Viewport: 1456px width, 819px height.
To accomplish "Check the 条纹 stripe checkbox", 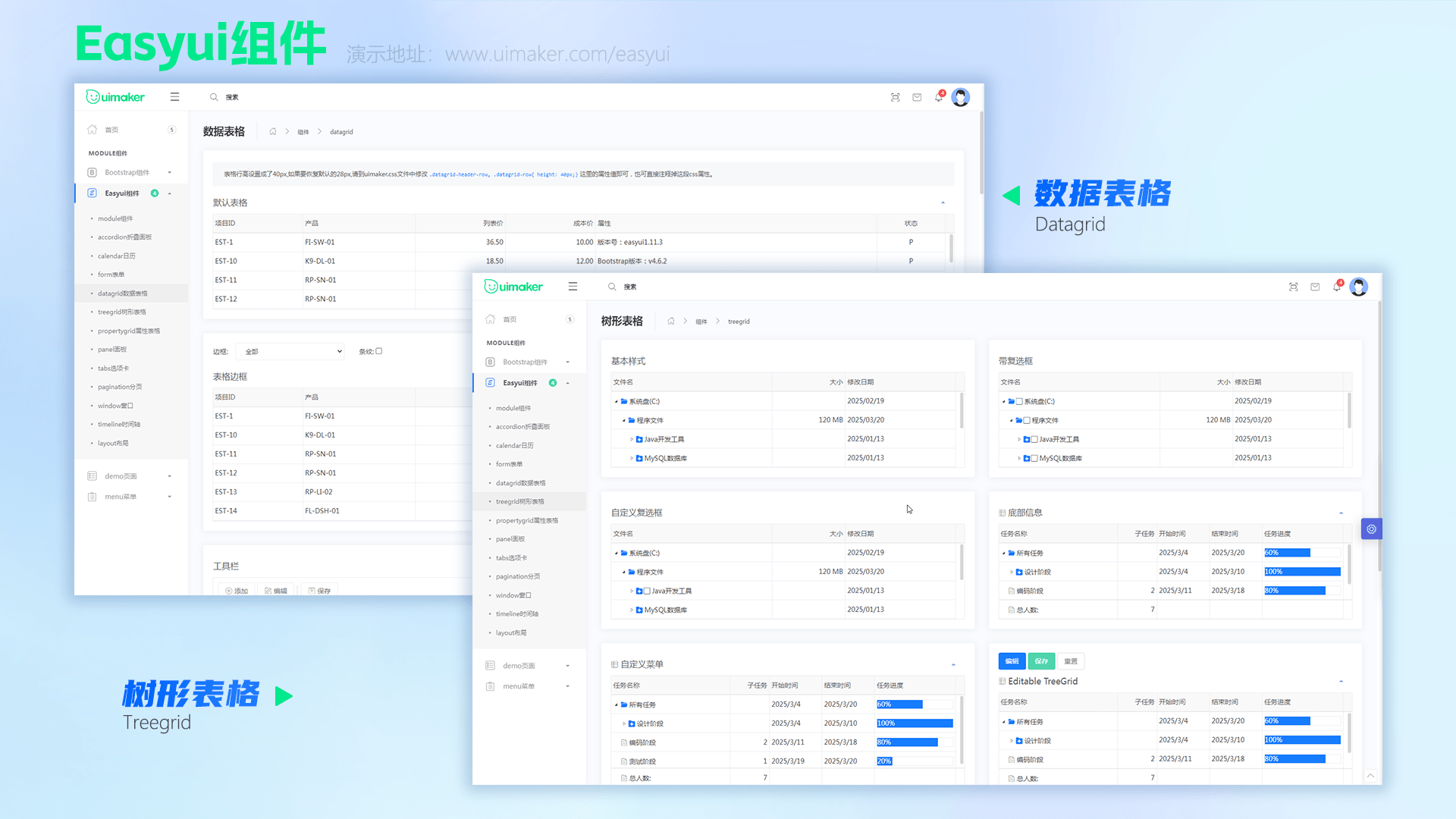I will [379, 351].
